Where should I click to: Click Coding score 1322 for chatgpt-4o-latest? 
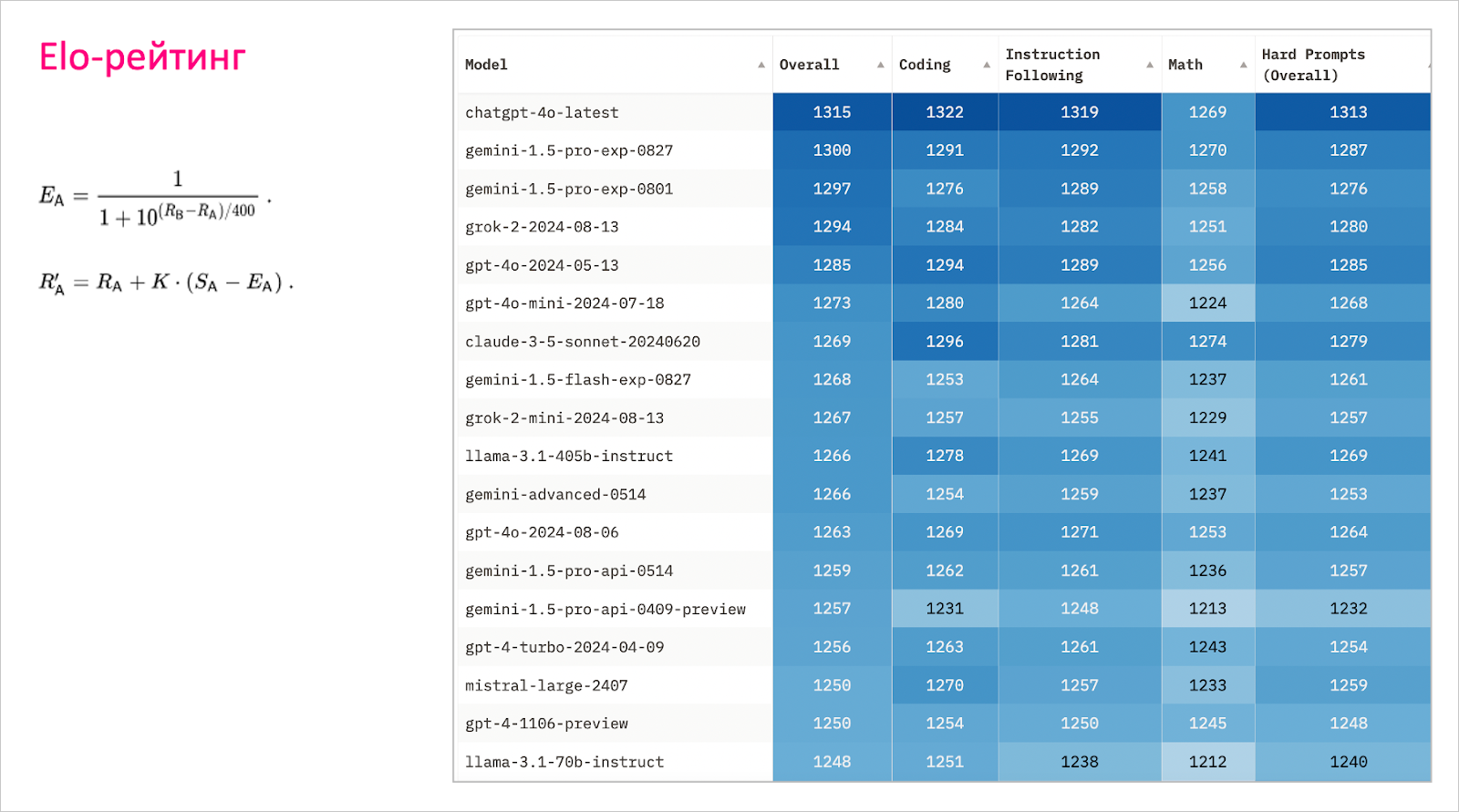pos(945,112)
